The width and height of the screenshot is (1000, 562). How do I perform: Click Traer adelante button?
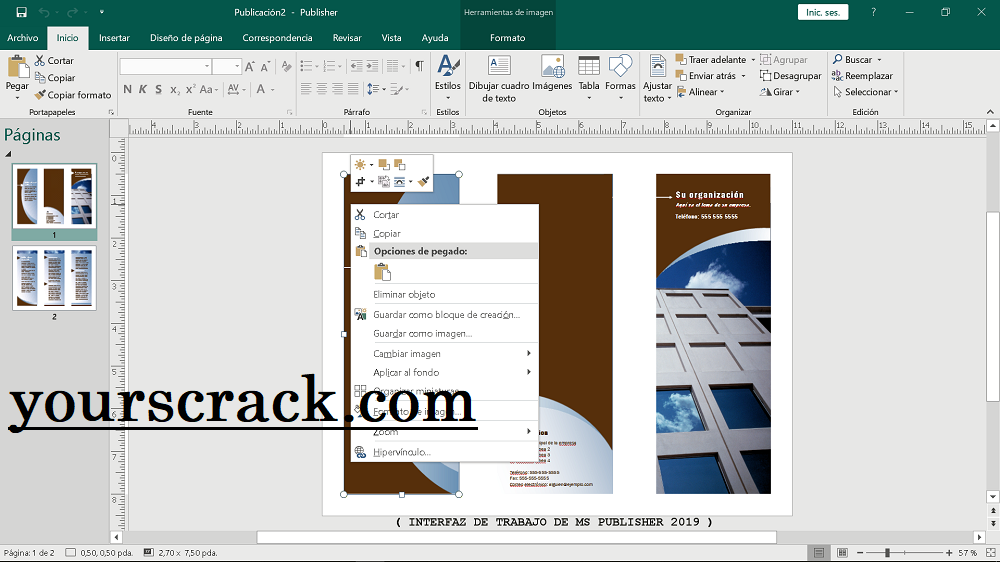710,59
